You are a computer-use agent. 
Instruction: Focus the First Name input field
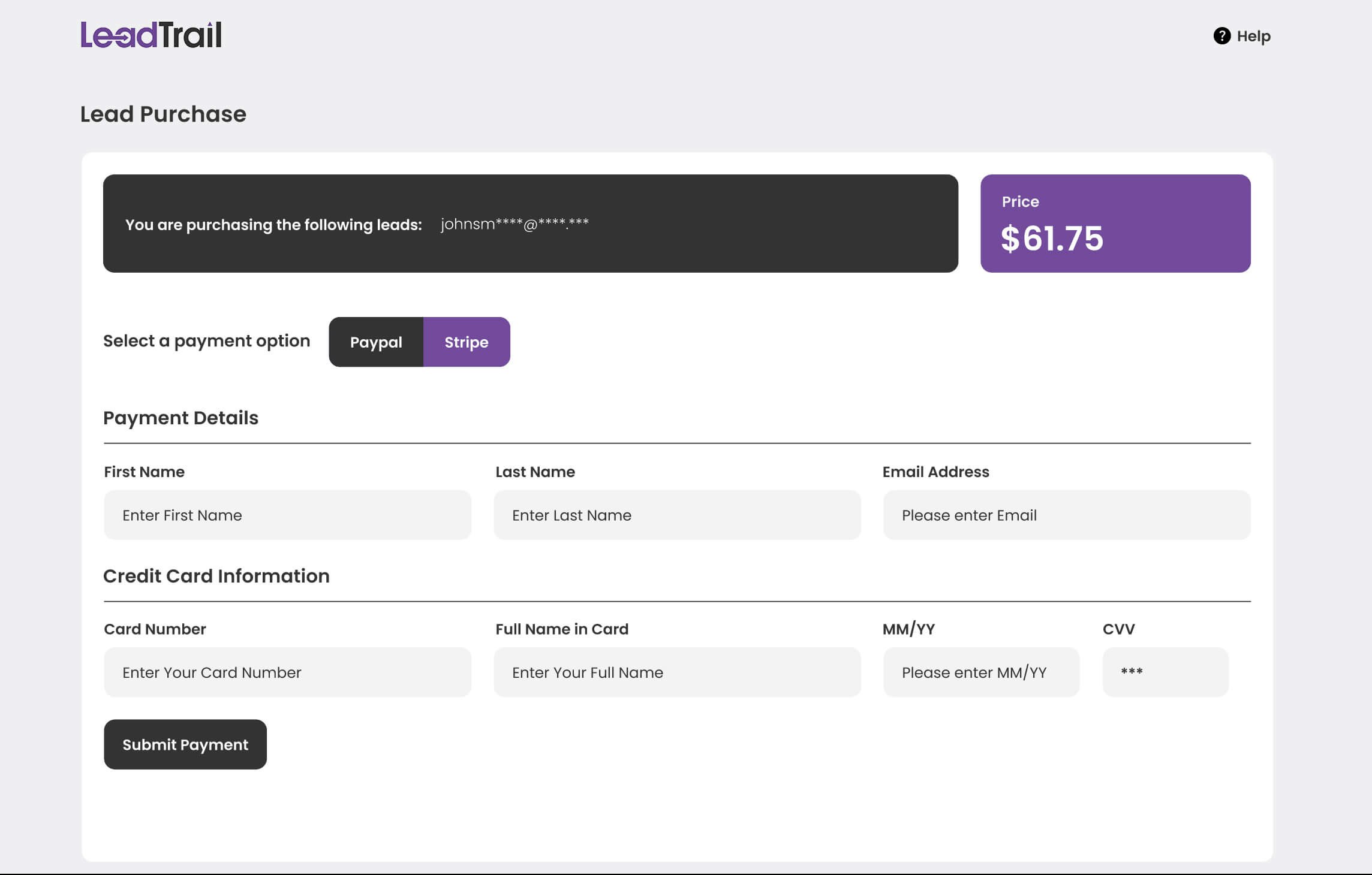(x=287, y=515)
